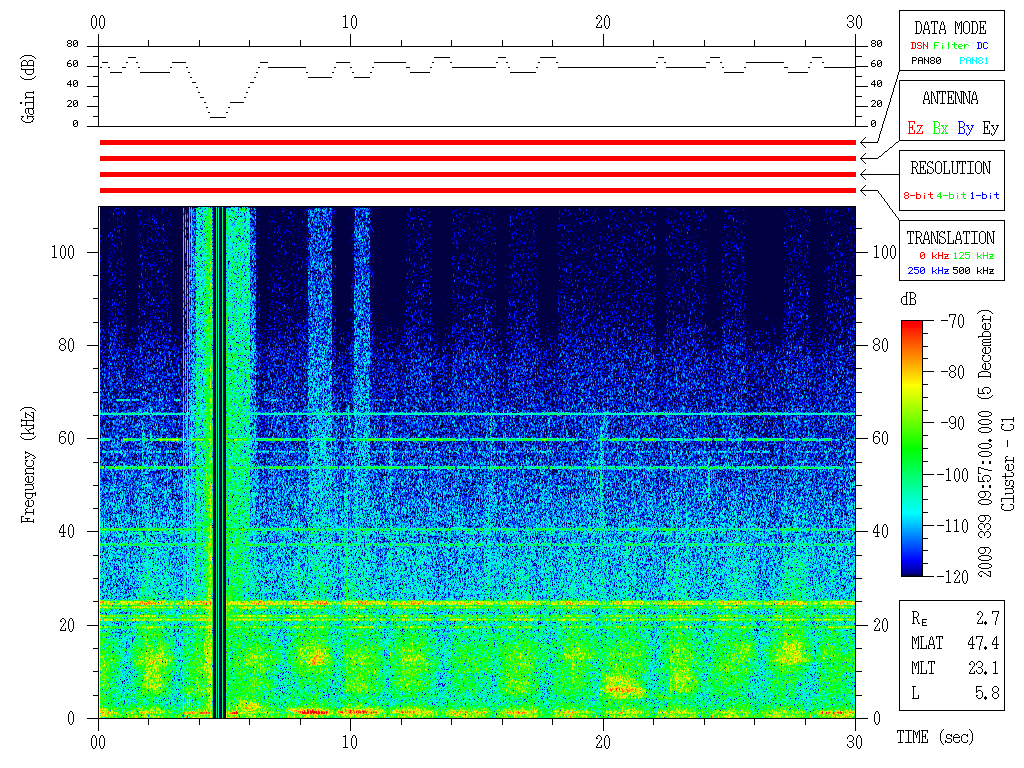1024x768 pixels.
Task: Click the cyan PAN81 label
Action: point(974,61)
